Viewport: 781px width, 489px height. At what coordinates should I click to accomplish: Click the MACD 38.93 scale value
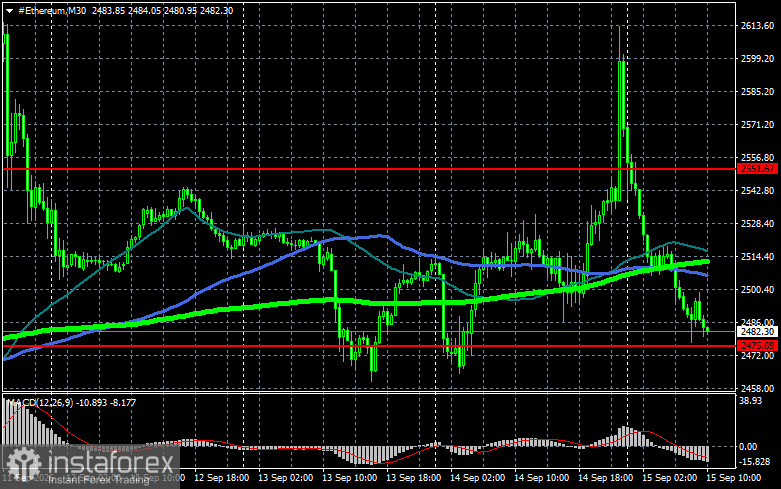click(x=751, y=401)
